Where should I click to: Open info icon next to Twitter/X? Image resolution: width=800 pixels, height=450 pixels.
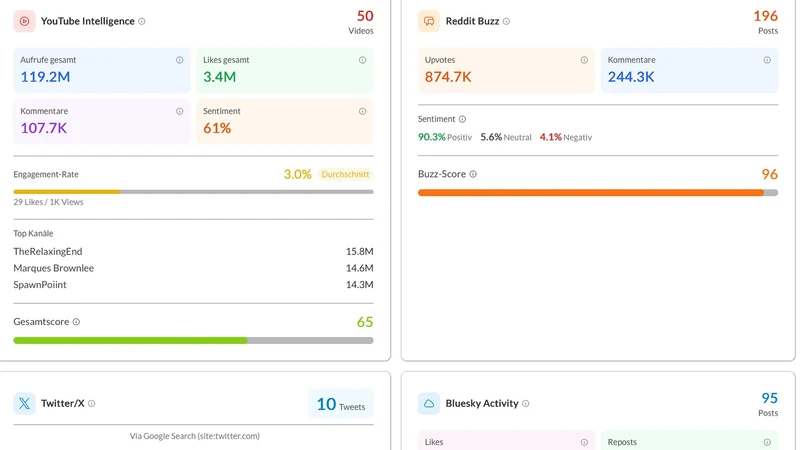coord(91,404)
